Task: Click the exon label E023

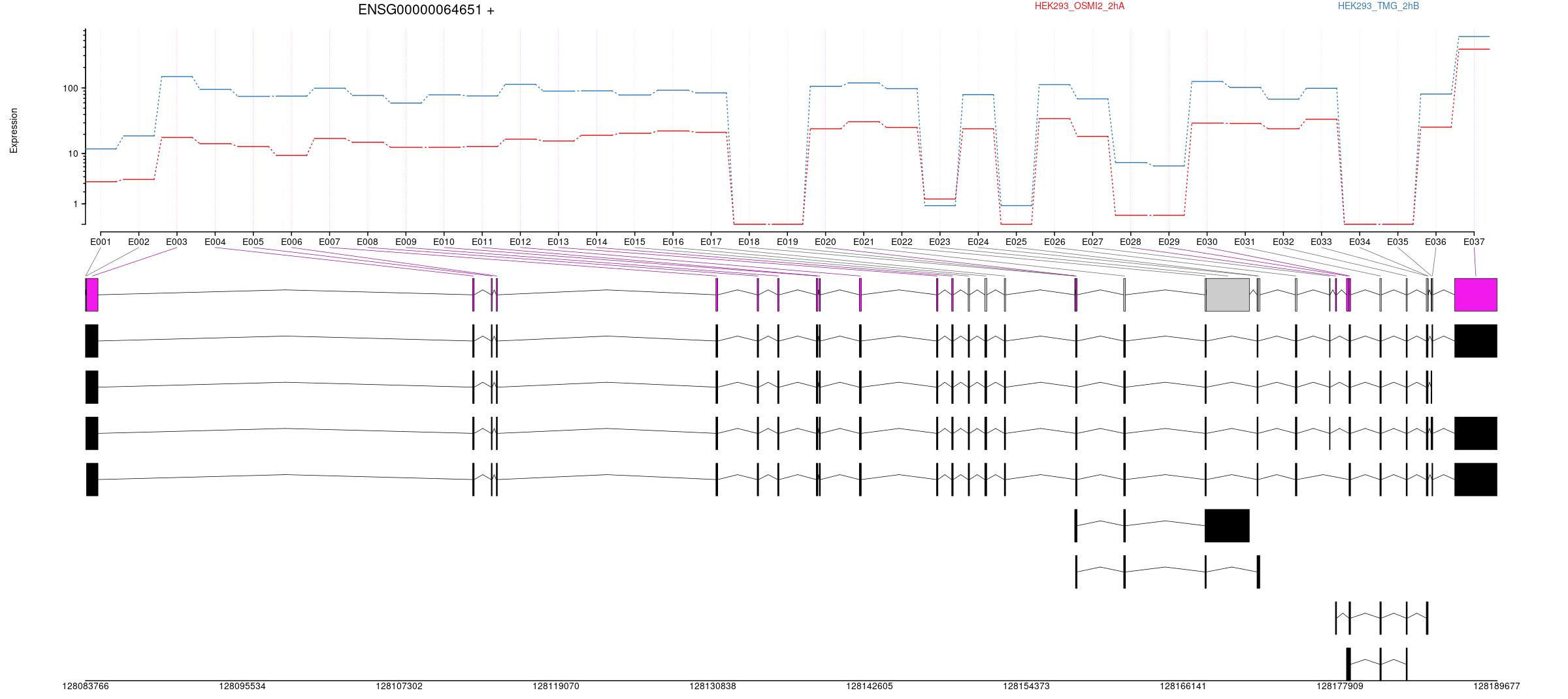Action: click(939, 242)
